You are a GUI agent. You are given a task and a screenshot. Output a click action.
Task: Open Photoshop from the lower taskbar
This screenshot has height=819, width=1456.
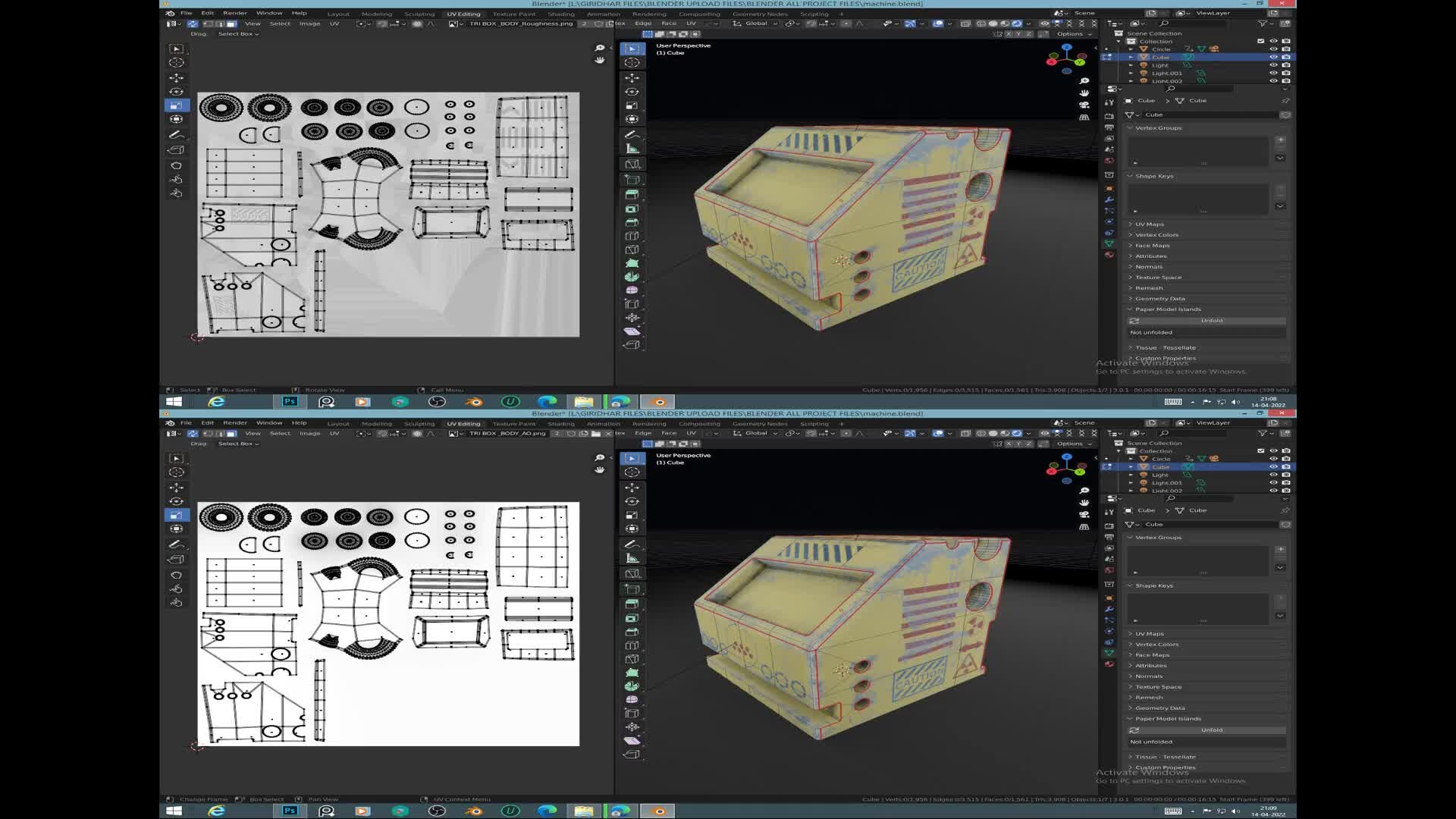(290, 811)
